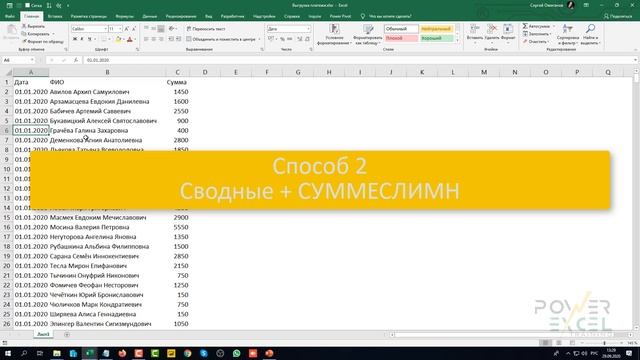Open Find and Select (Найти и выделить)
The image size is (640, 360).
[590, 34]
